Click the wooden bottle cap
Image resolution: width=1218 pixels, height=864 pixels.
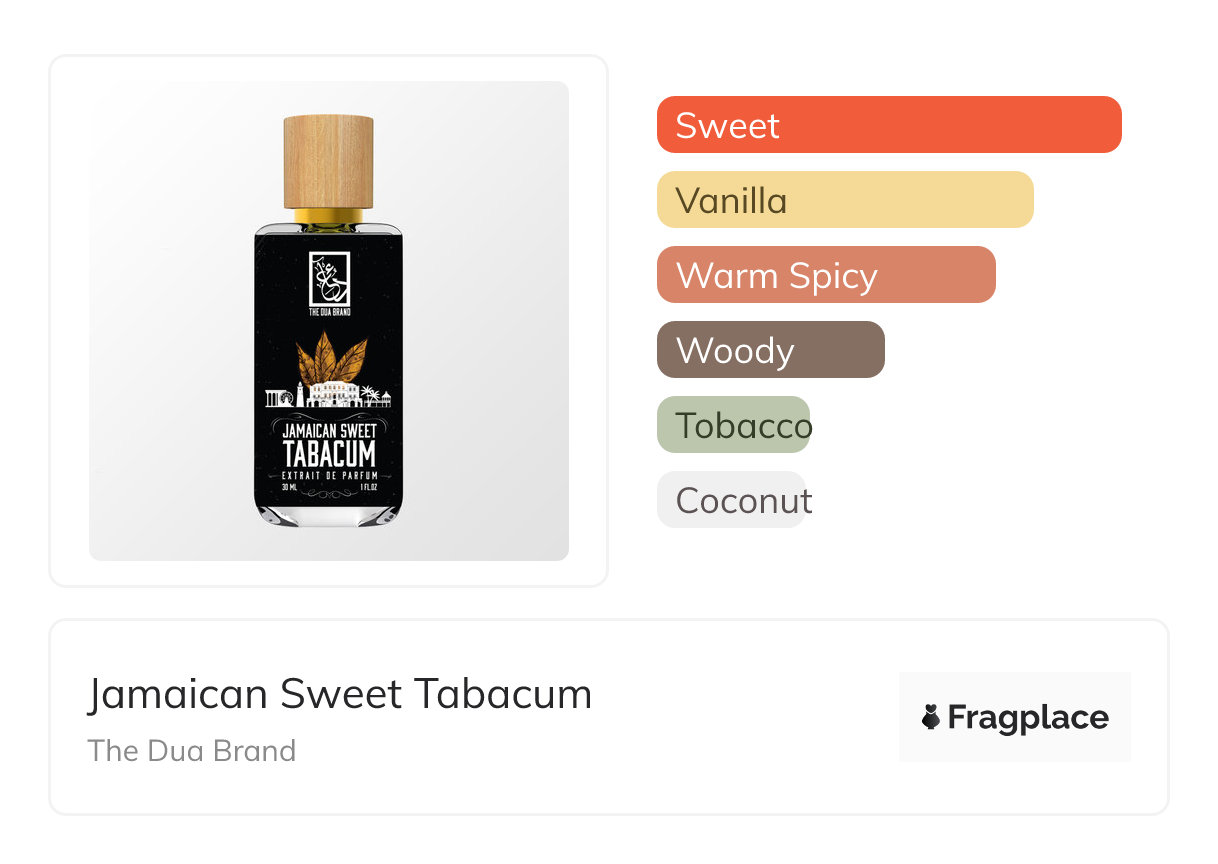coord(328,162)
